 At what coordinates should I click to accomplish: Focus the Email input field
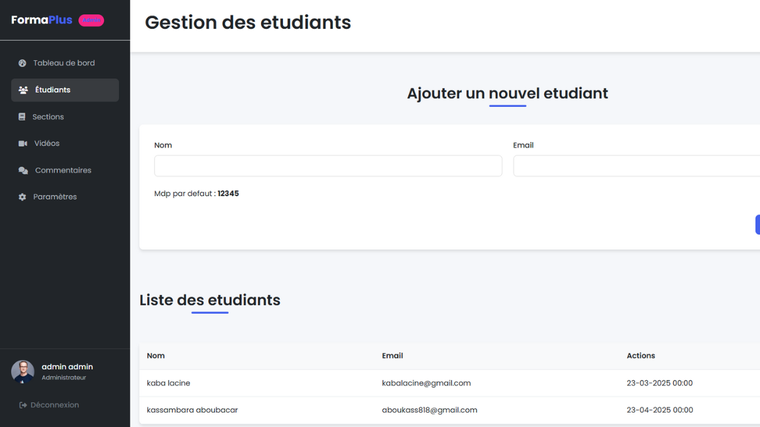click(x=636, y=166)
